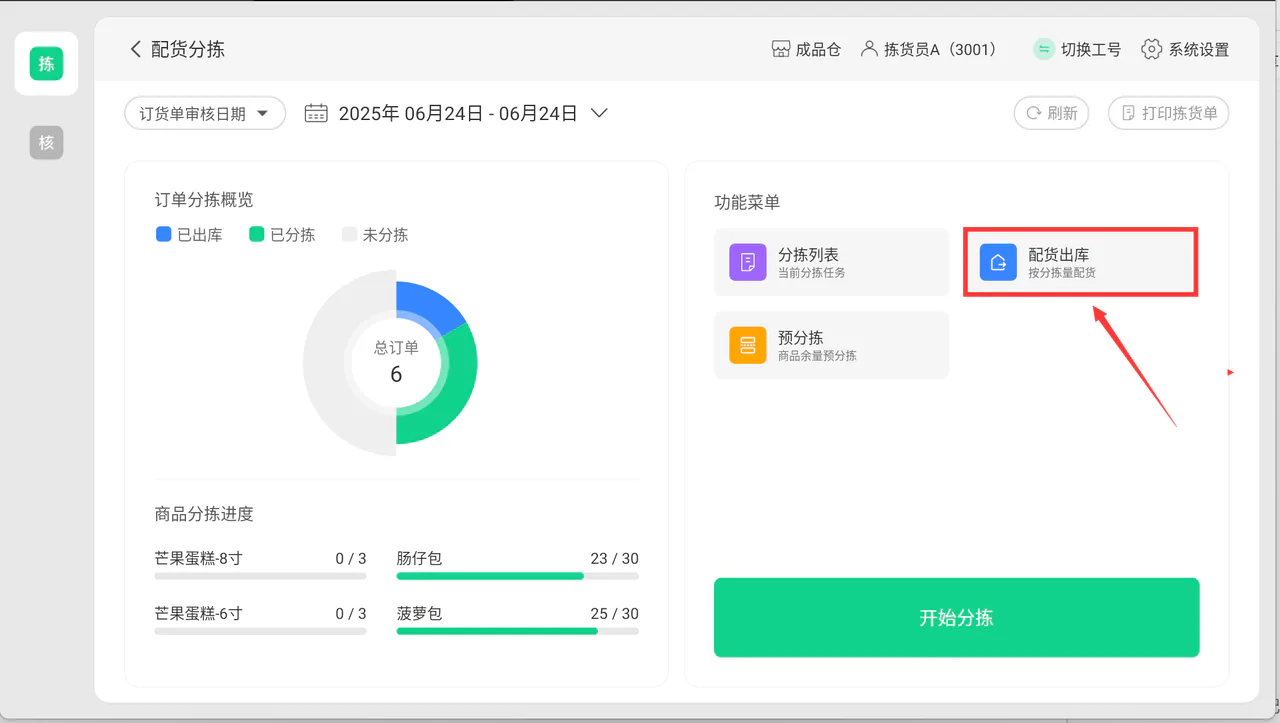Click the blue 配货出库 outbound icon
The width and height of the screenshot is (1280, 723).
998,262
